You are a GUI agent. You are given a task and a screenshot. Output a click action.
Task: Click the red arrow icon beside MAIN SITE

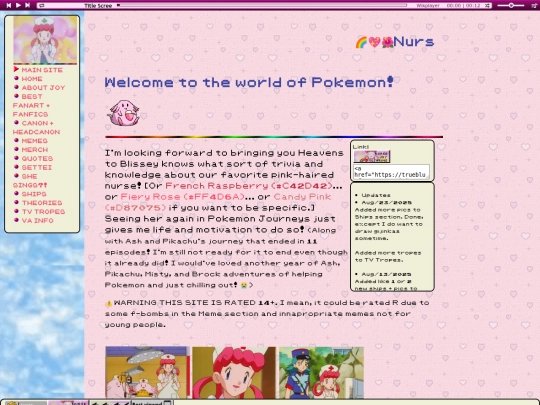click(x=16, y=69)
